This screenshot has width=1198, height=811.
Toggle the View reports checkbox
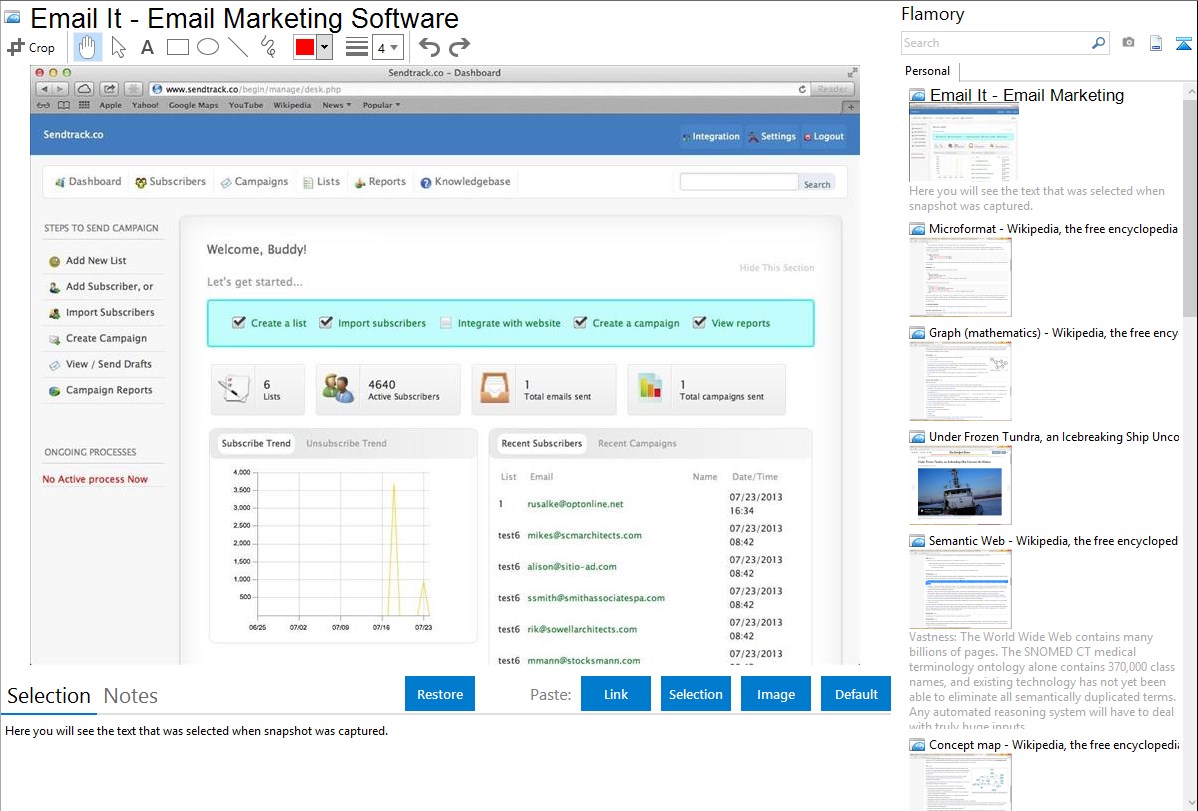pyautogui.click(x=699, y=323)
